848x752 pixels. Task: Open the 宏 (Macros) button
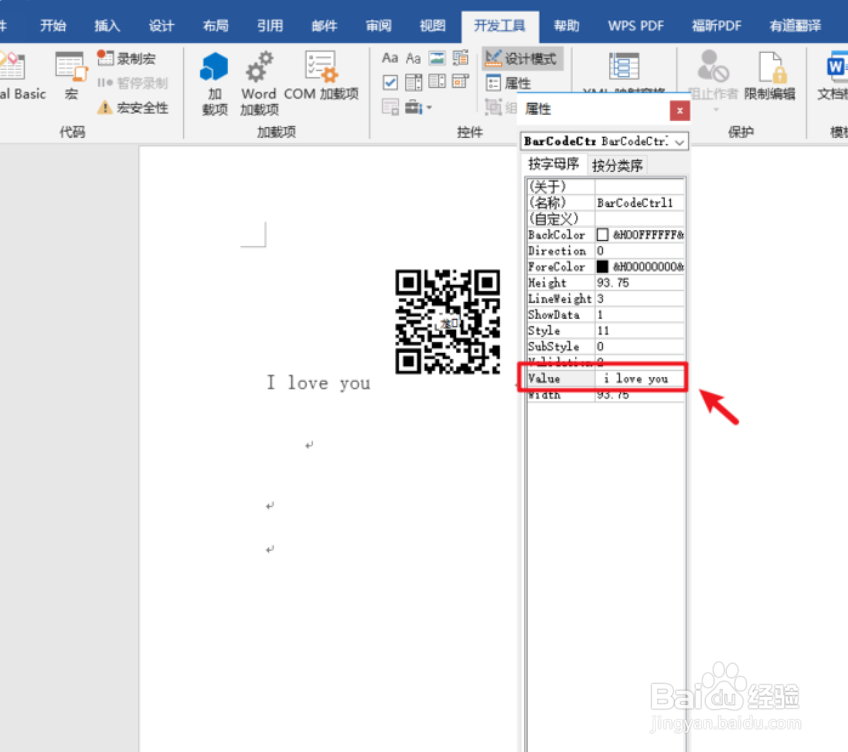pos(70,76)
